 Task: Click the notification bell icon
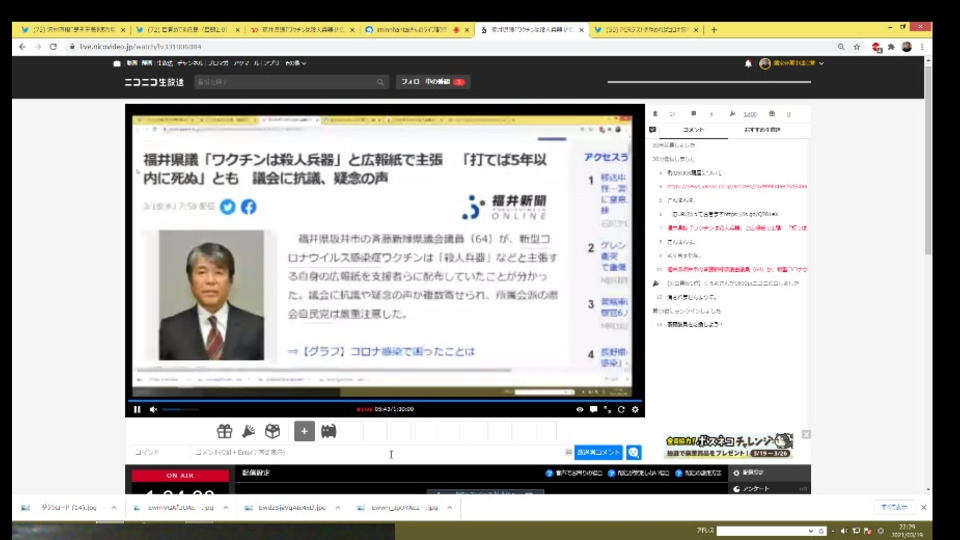click(x=748, y=63)
